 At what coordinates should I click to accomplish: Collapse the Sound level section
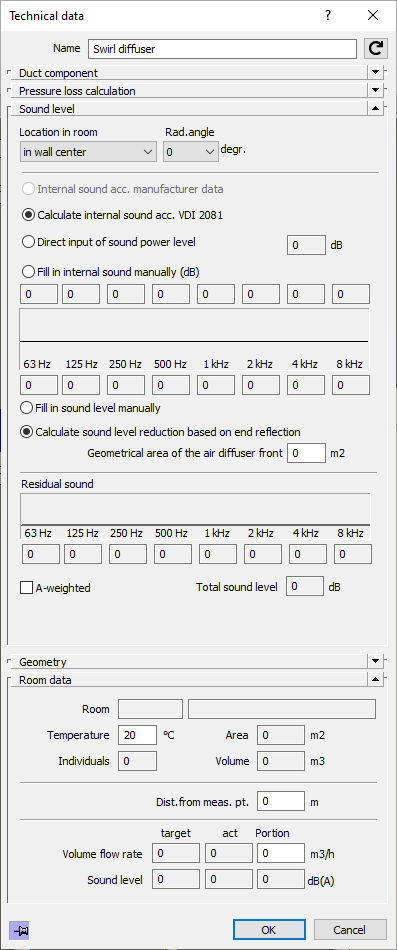pos(376,109)
